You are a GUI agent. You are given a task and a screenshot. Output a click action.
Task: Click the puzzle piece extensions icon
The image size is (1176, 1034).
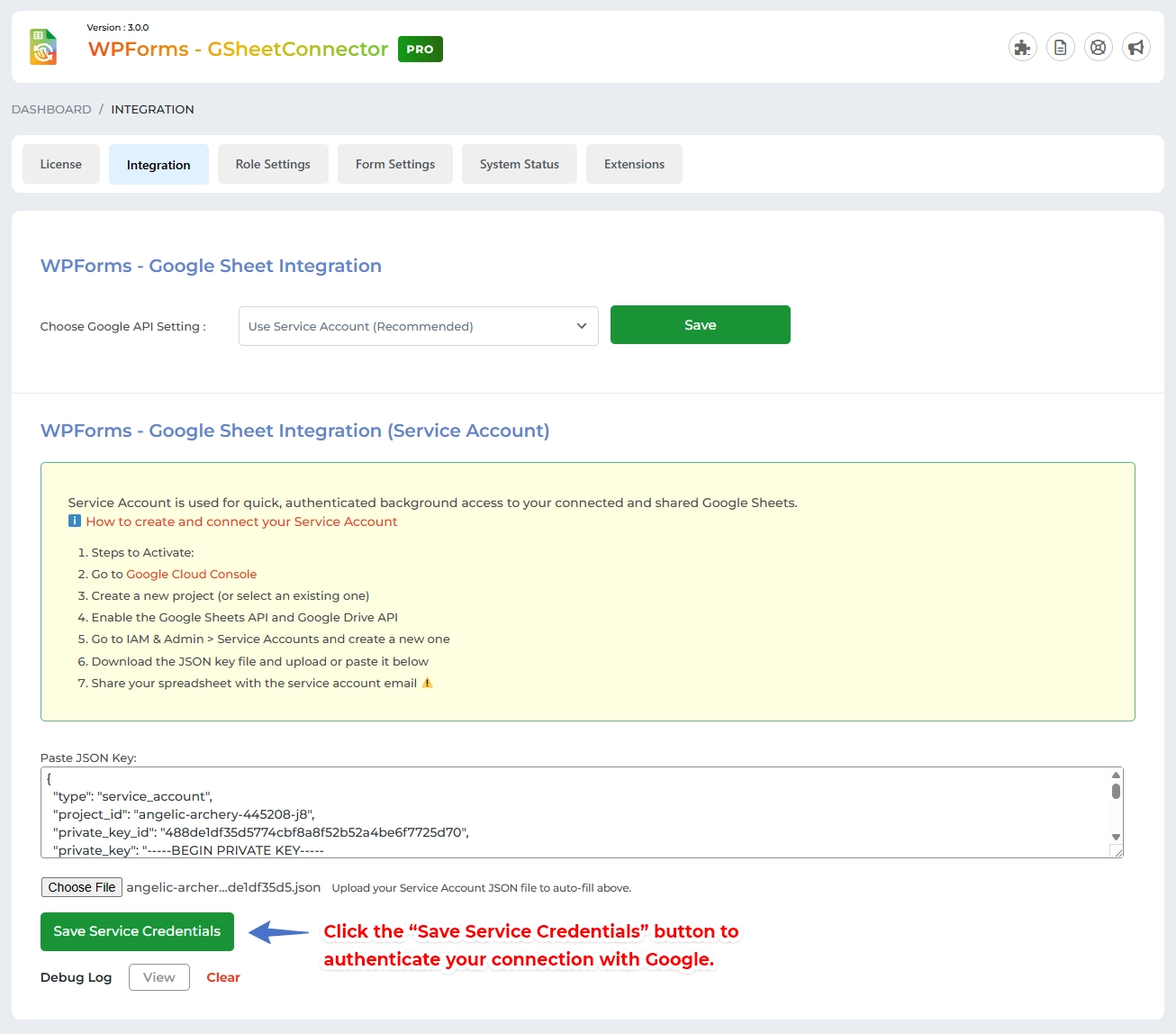click(x=1022, y=48)
